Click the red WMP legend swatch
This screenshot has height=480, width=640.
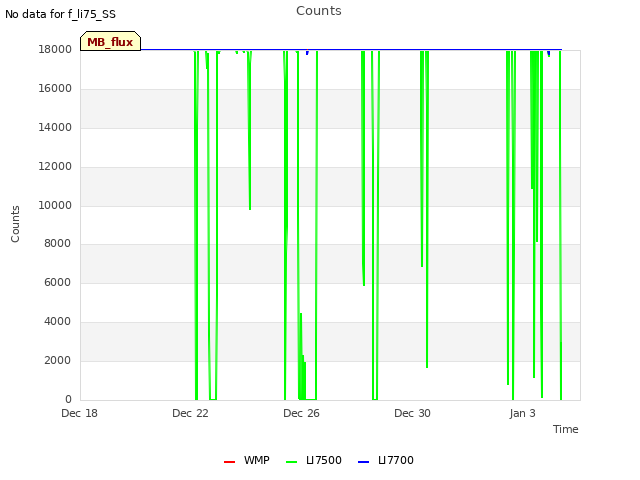tap(229, 462)
